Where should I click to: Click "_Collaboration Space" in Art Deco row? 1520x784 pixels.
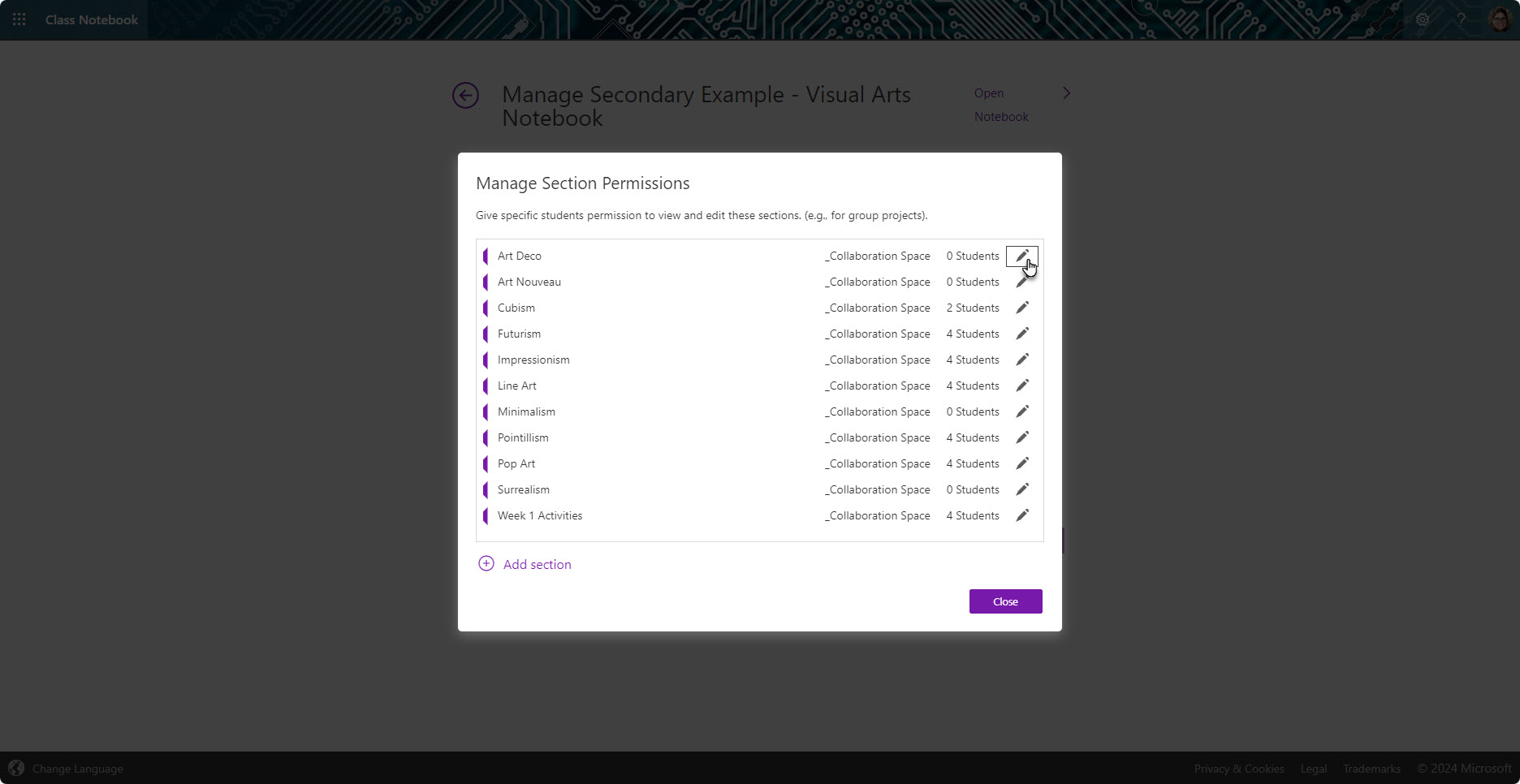(878, 256)
